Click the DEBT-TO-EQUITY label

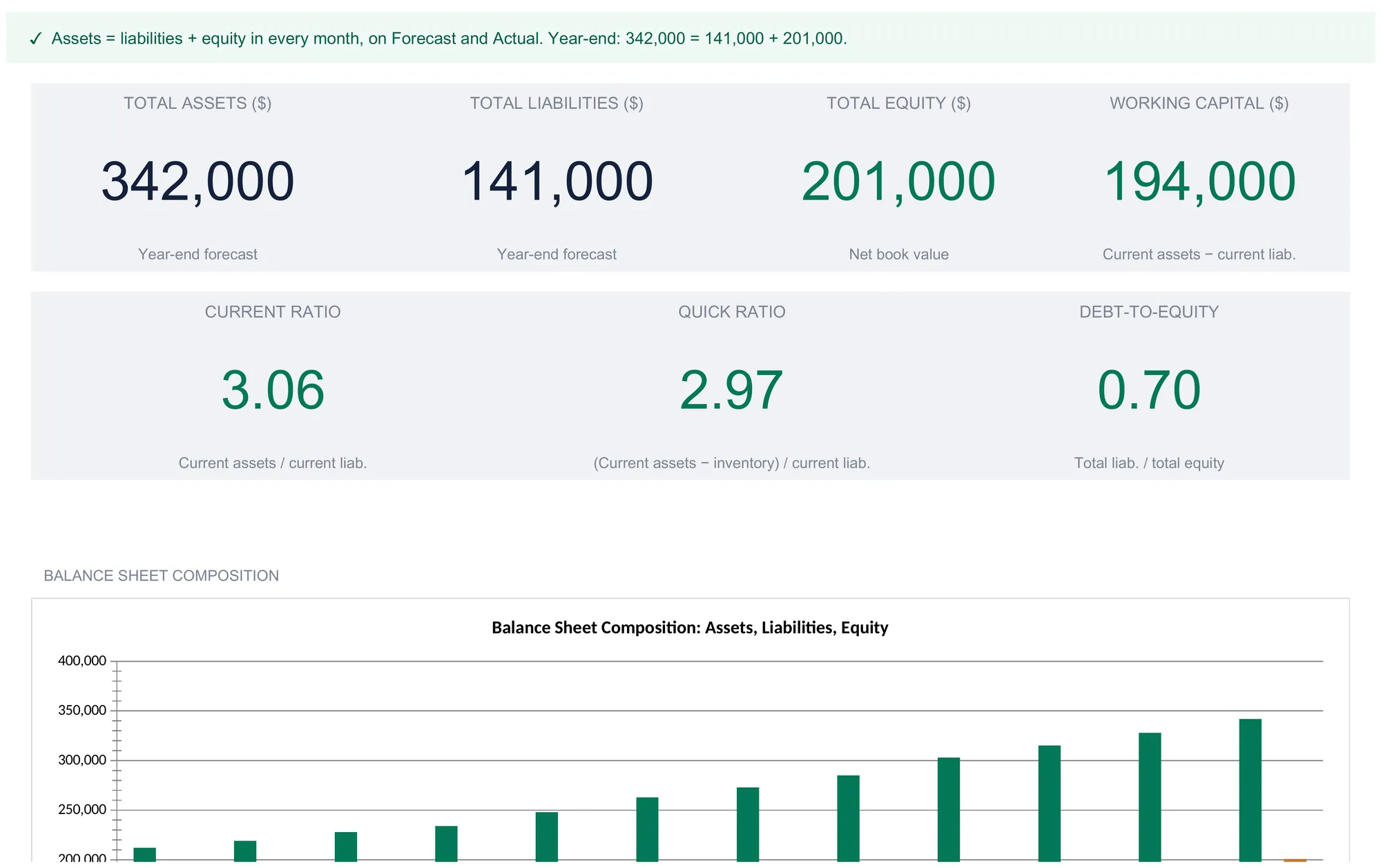tap(1149, 312)
